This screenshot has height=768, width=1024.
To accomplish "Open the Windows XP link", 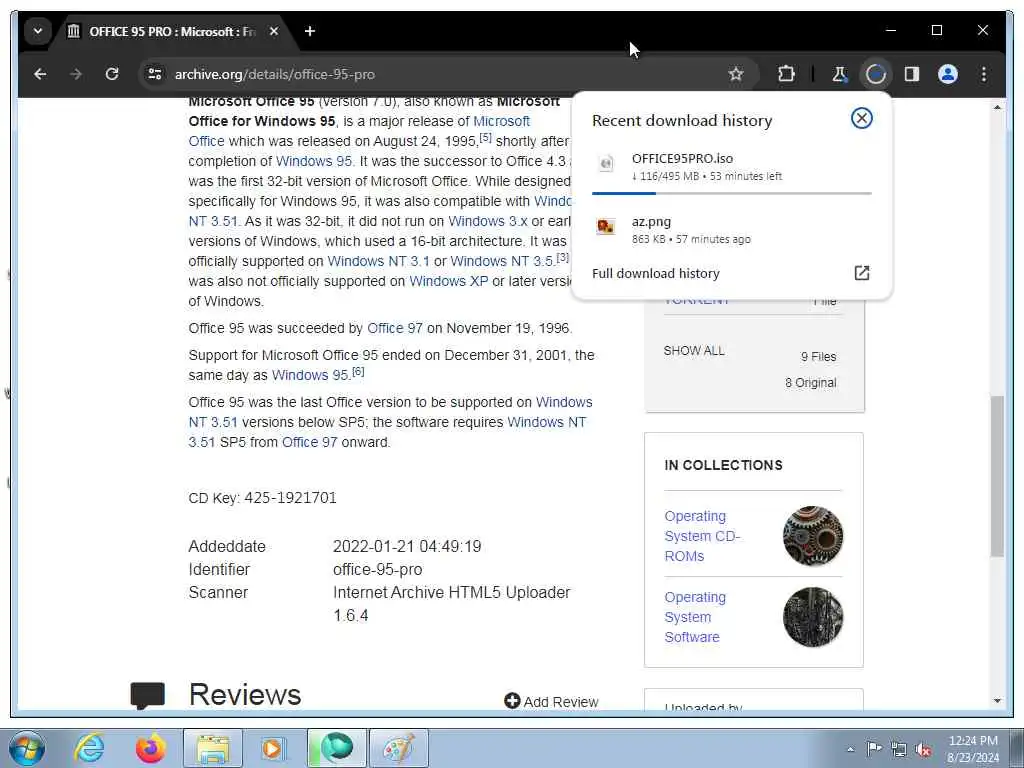I will tap(449, 281).
